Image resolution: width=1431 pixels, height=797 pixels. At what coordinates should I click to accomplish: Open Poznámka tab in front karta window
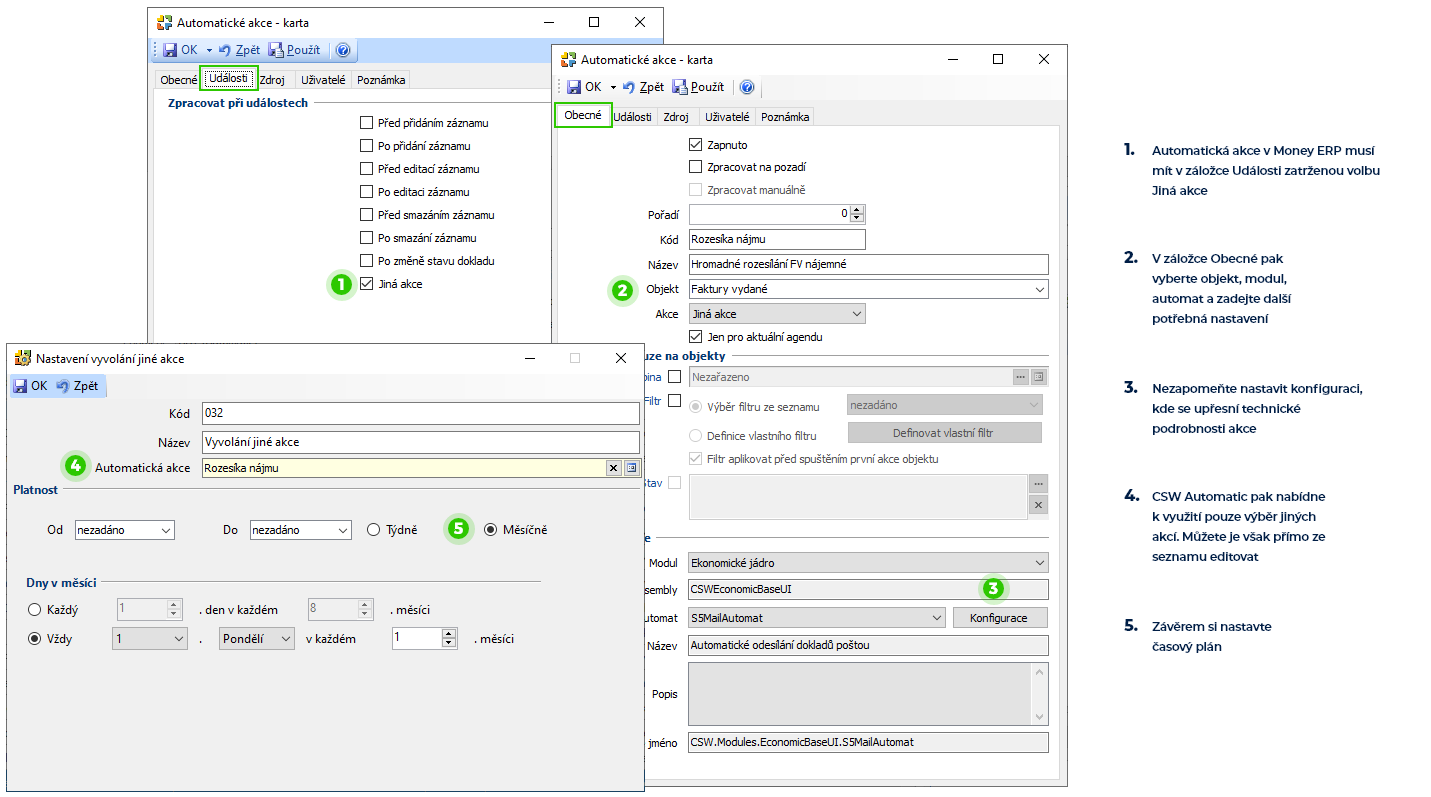(785, 117)
